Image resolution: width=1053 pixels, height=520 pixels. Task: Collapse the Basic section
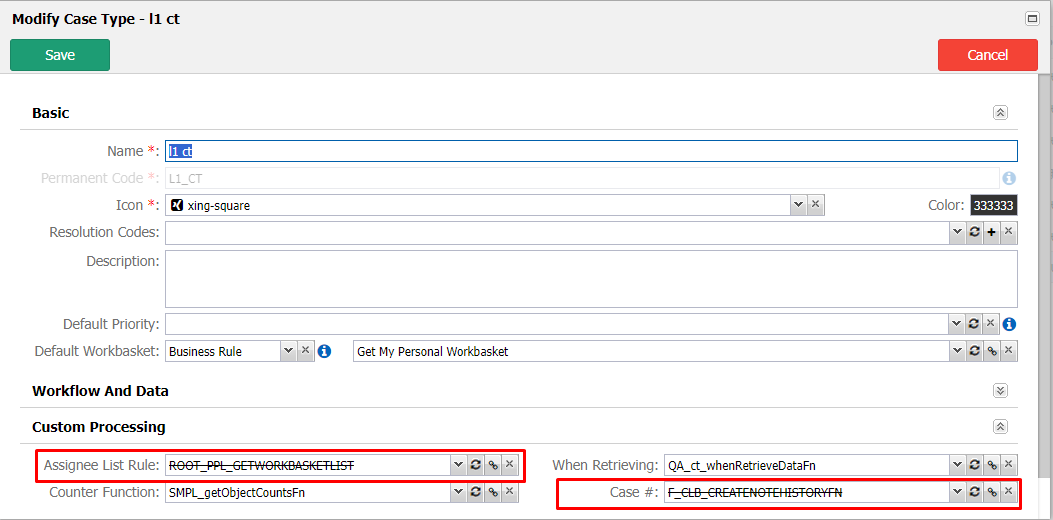point(1001,113)
